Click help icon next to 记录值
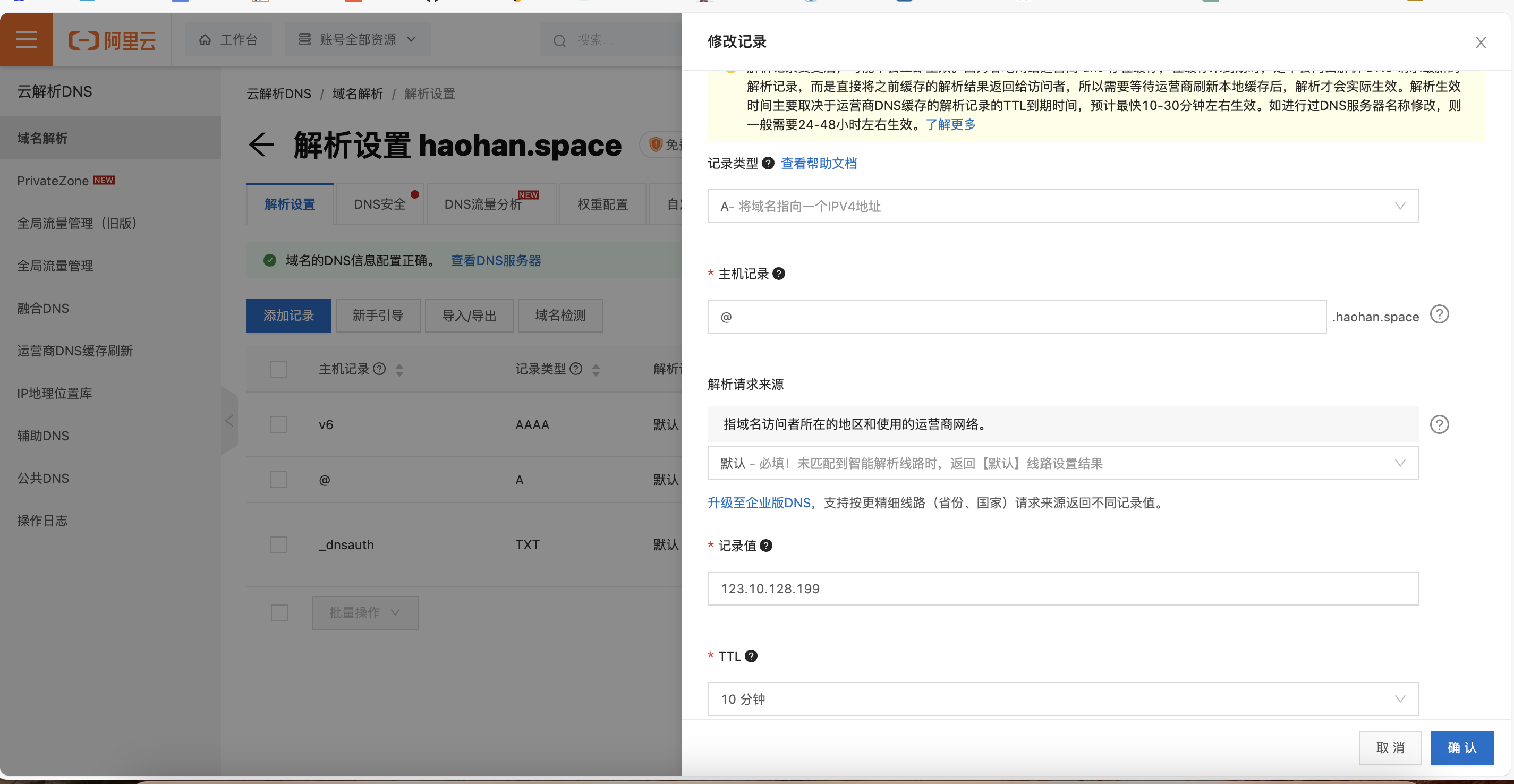Image resolution: width=1514 pixels, height=784 pixels. [766, 546]
